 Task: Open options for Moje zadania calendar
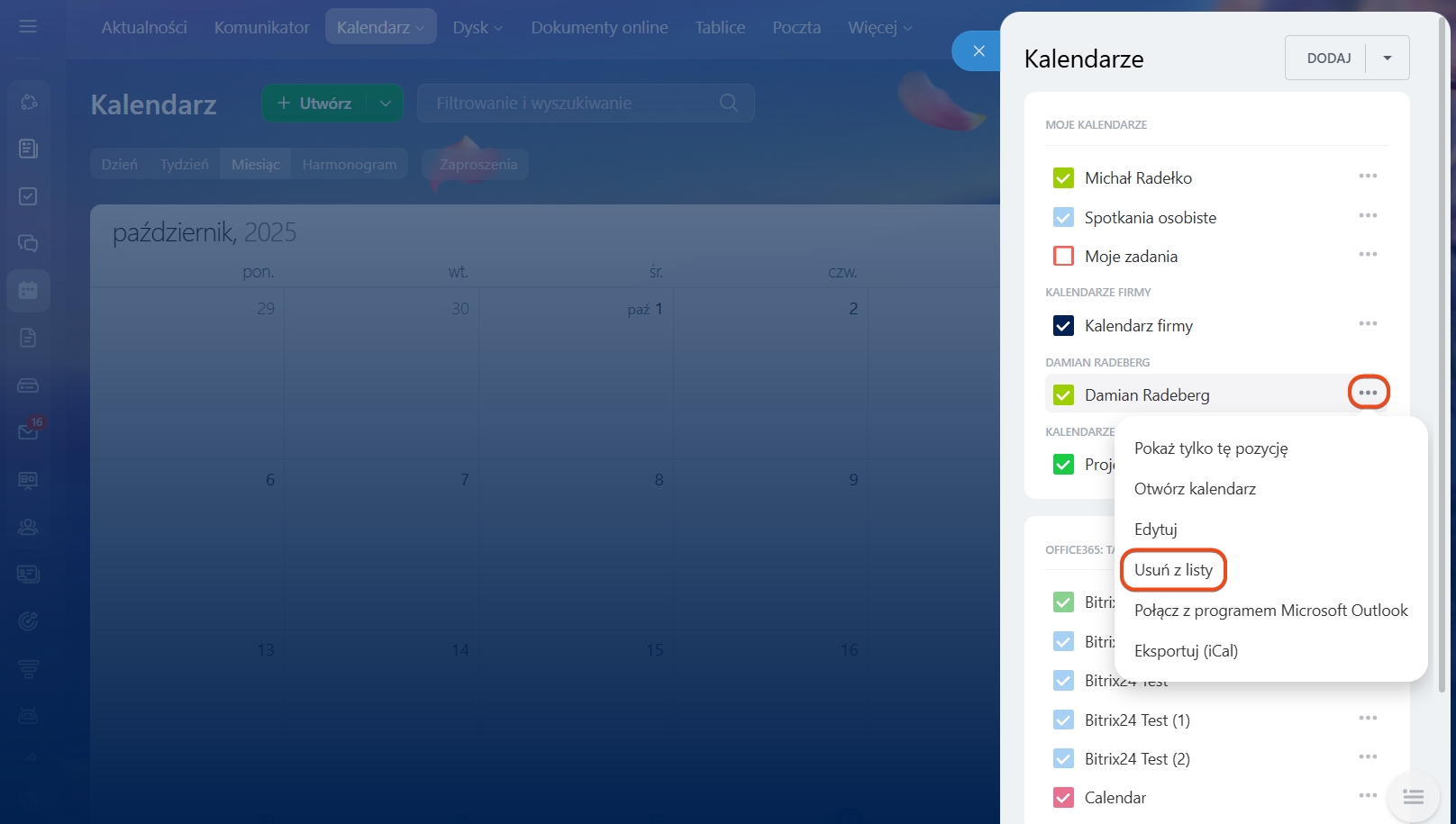[1368, 255]
